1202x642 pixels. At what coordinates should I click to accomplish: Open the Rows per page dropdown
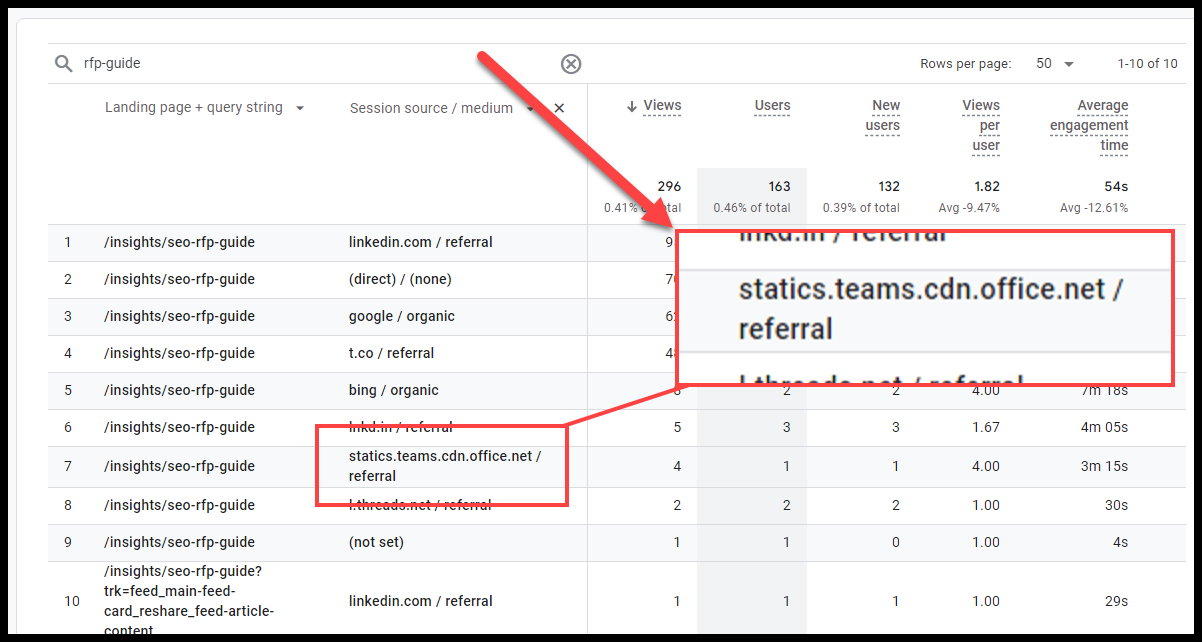pyautogui.click(x=1055, y=64)
